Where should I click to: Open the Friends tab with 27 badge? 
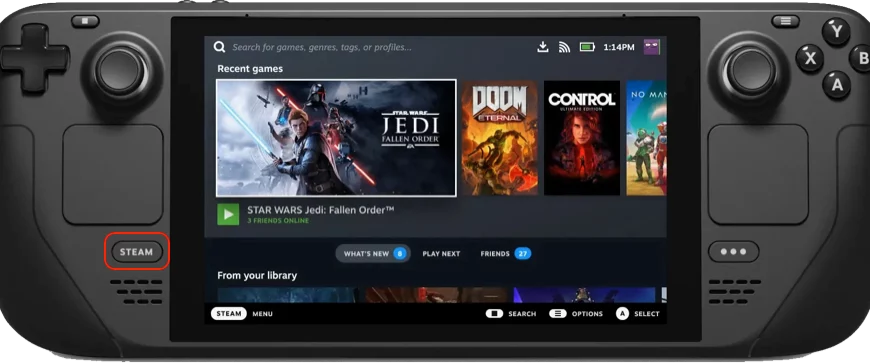tap(505, 254)
